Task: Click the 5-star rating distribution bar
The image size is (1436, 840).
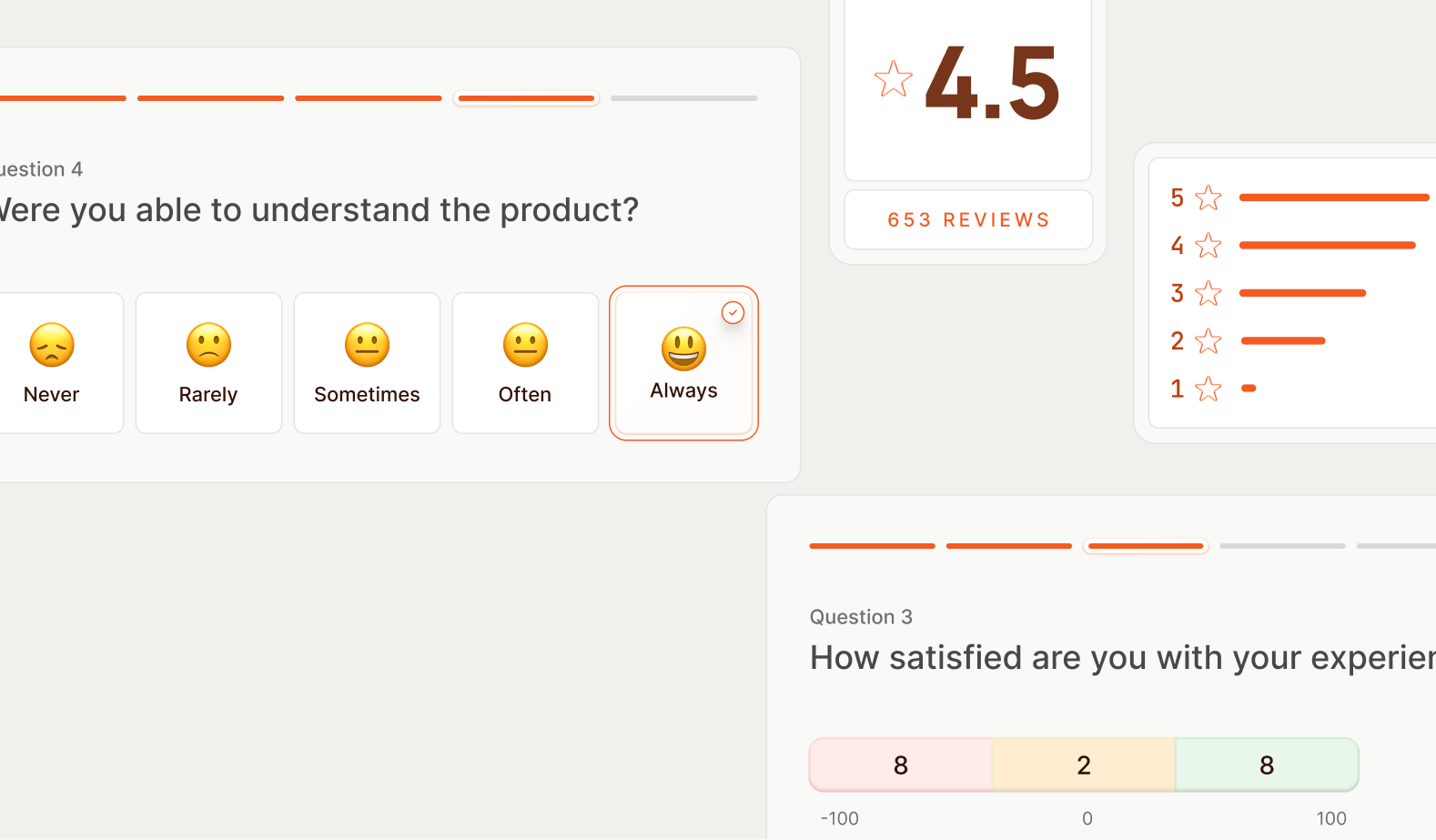Action: pos(1334,197)
